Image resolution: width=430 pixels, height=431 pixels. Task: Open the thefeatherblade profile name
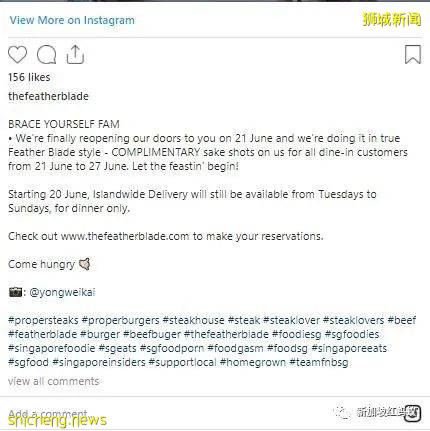click(48, 96)
